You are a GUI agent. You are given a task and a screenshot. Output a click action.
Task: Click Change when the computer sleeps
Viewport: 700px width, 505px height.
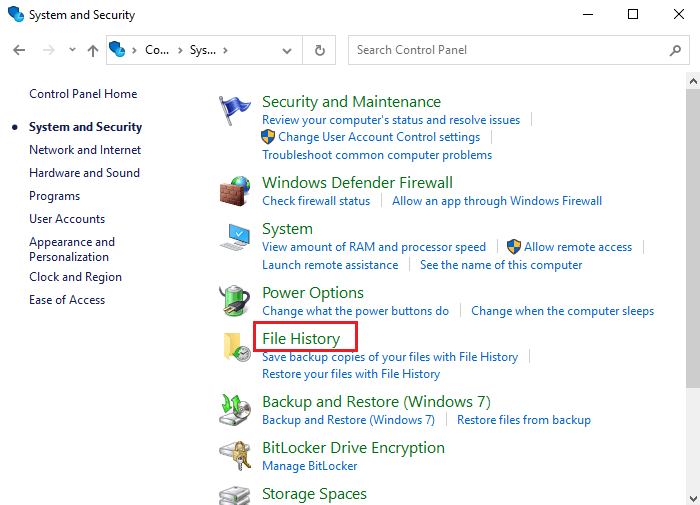(562, 311)
